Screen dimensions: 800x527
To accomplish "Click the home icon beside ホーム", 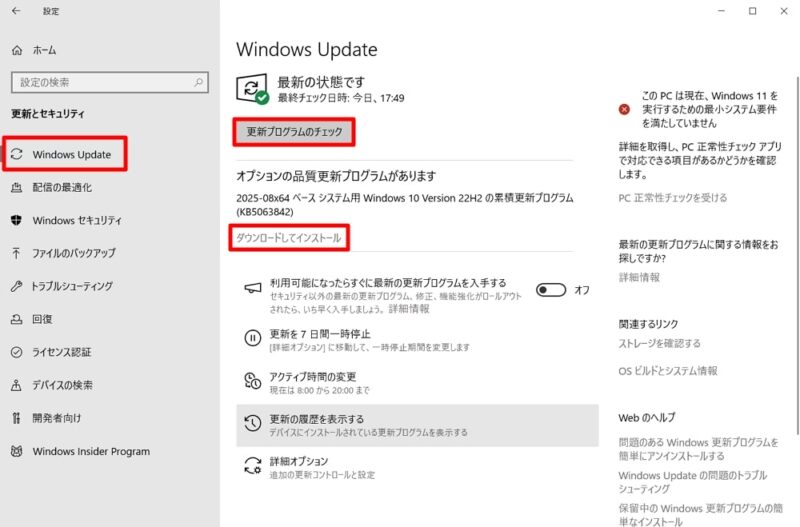I will click(17, 50).
